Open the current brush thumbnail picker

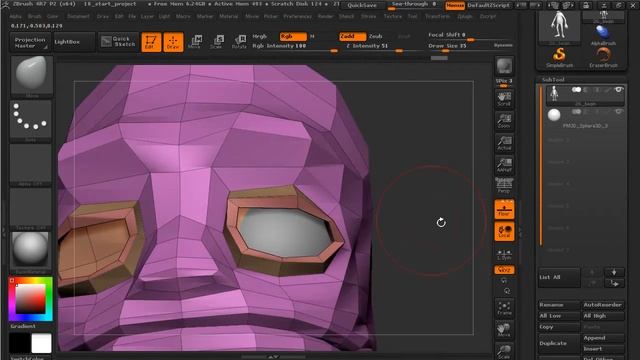pyautogui.click(x=31, y=76)
